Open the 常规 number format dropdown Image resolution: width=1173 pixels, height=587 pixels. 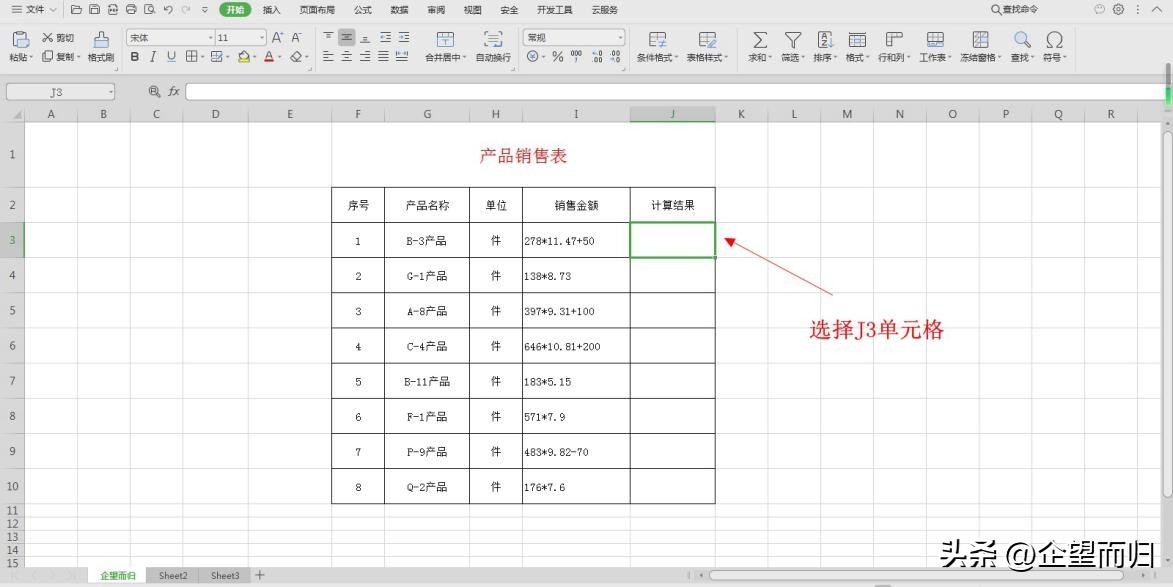620,37
